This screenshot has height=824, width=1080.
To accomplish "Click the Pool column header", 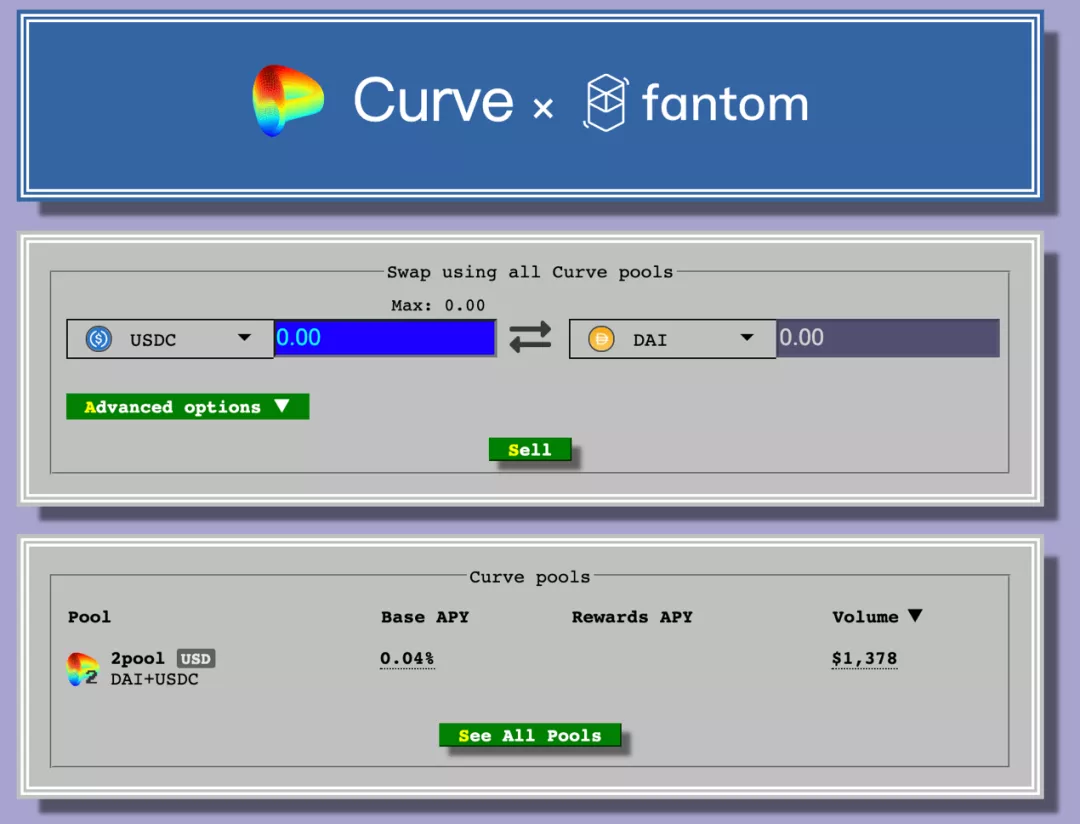I will click(x=89, y=617).
